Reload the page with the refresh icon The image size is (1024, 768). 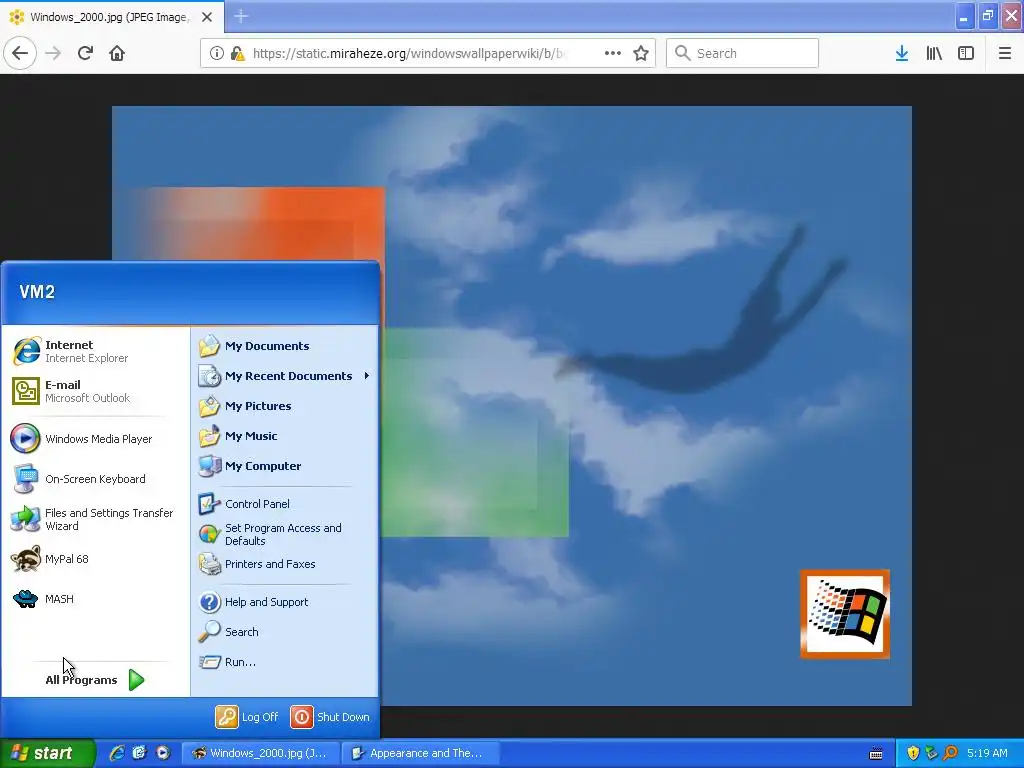point(85,53)
